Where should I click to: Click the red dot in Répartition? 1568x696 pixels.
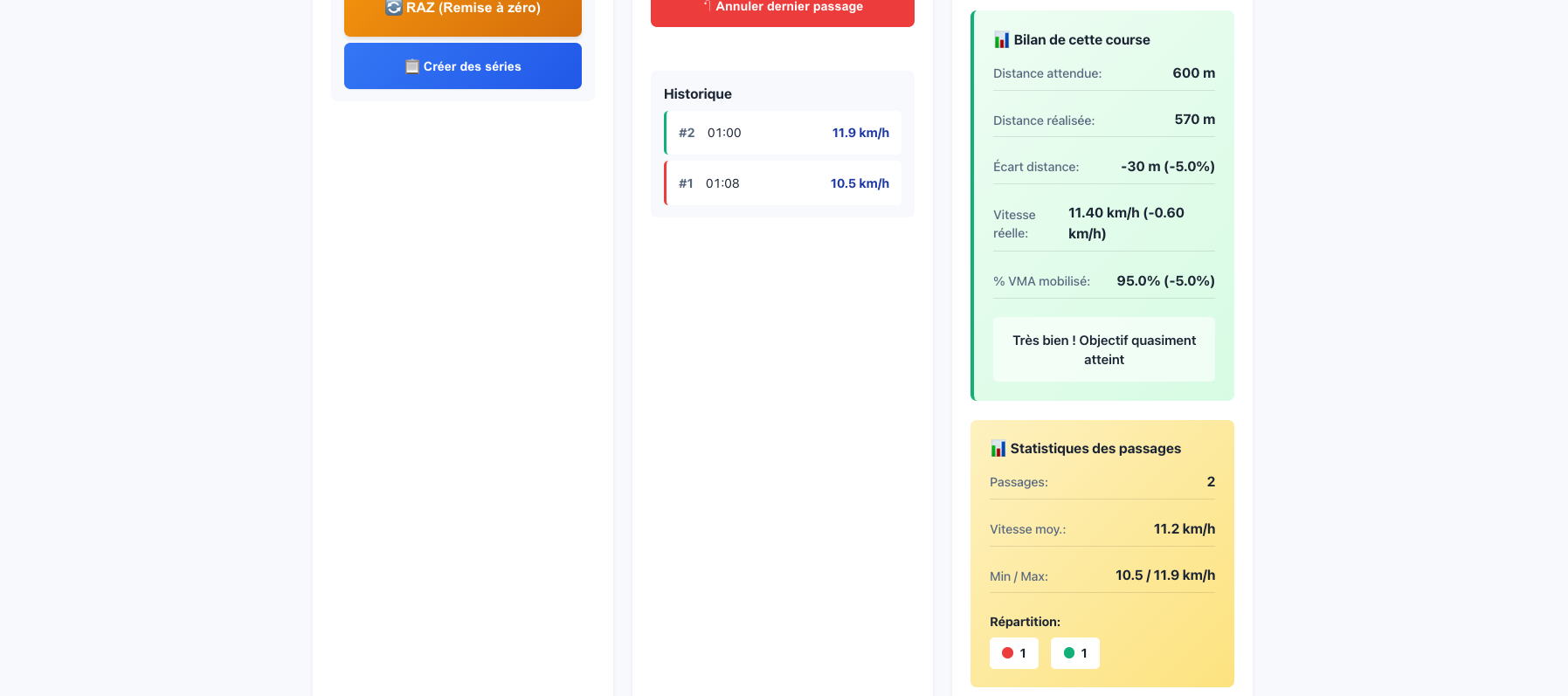(1007, 653)
